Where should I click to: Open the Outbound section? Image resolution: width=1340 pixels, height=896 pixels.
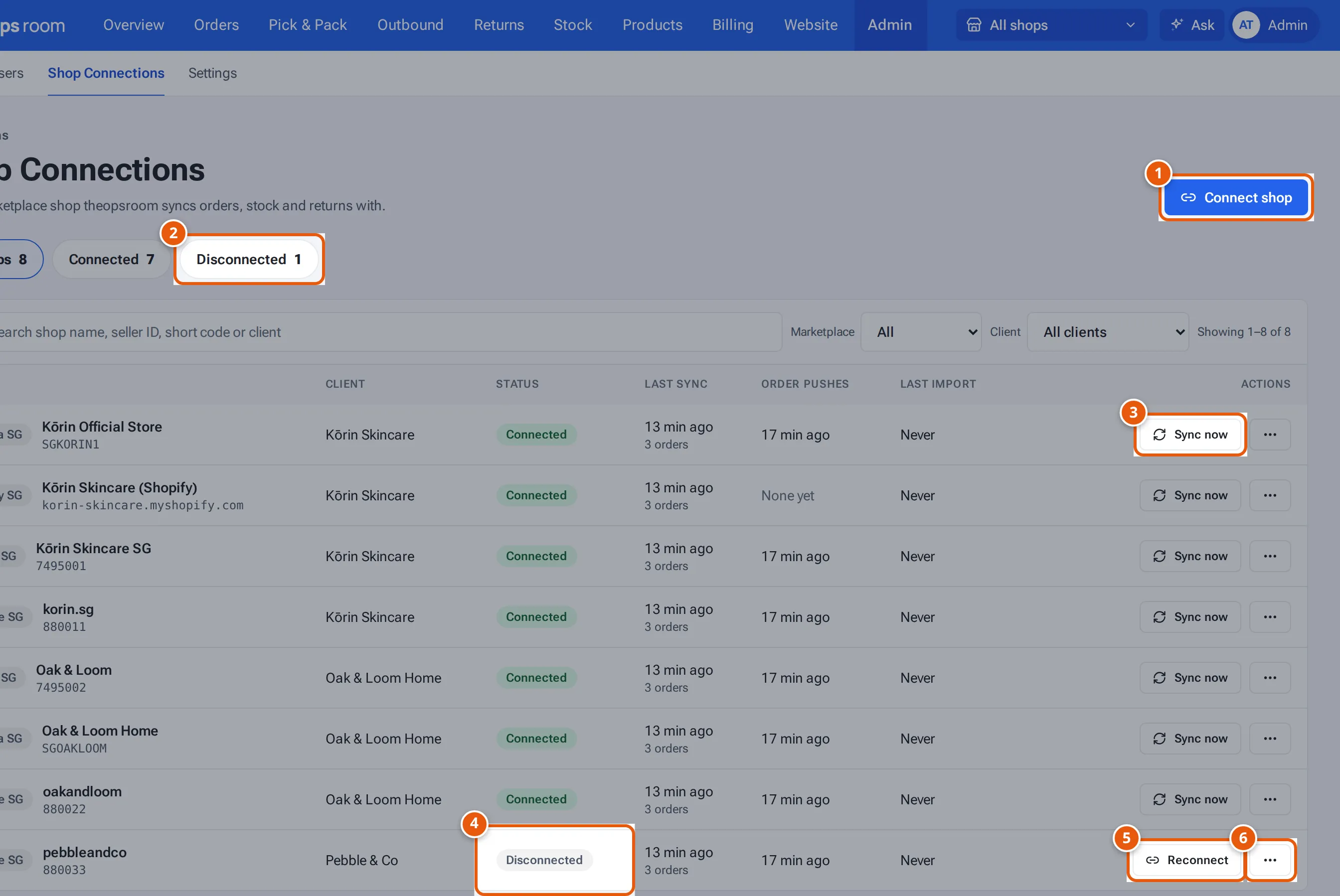click(x=410, y=25)
